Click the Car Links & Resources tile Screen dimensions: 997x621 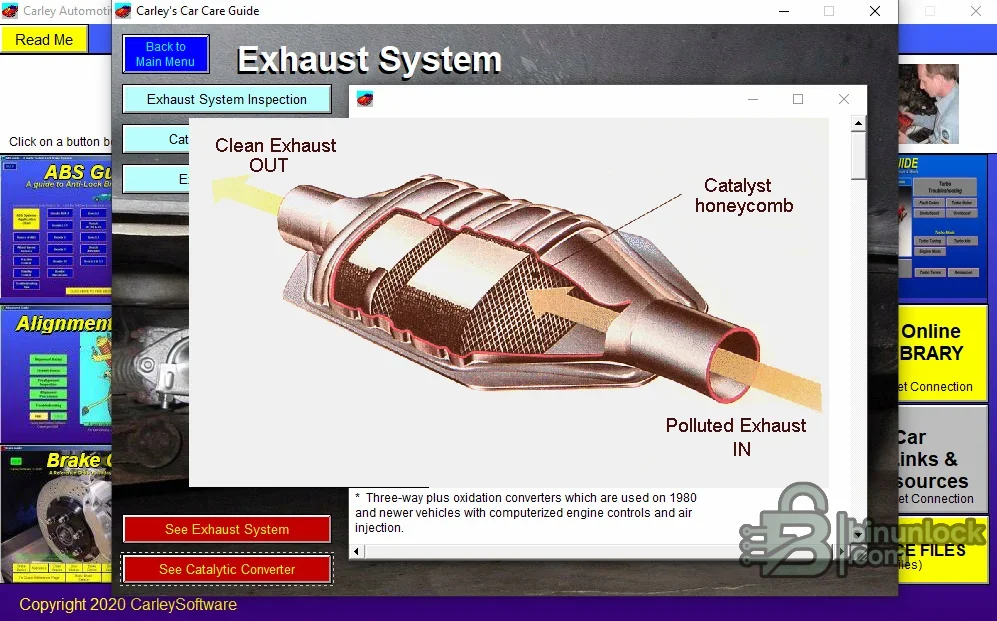click(942, 458)
